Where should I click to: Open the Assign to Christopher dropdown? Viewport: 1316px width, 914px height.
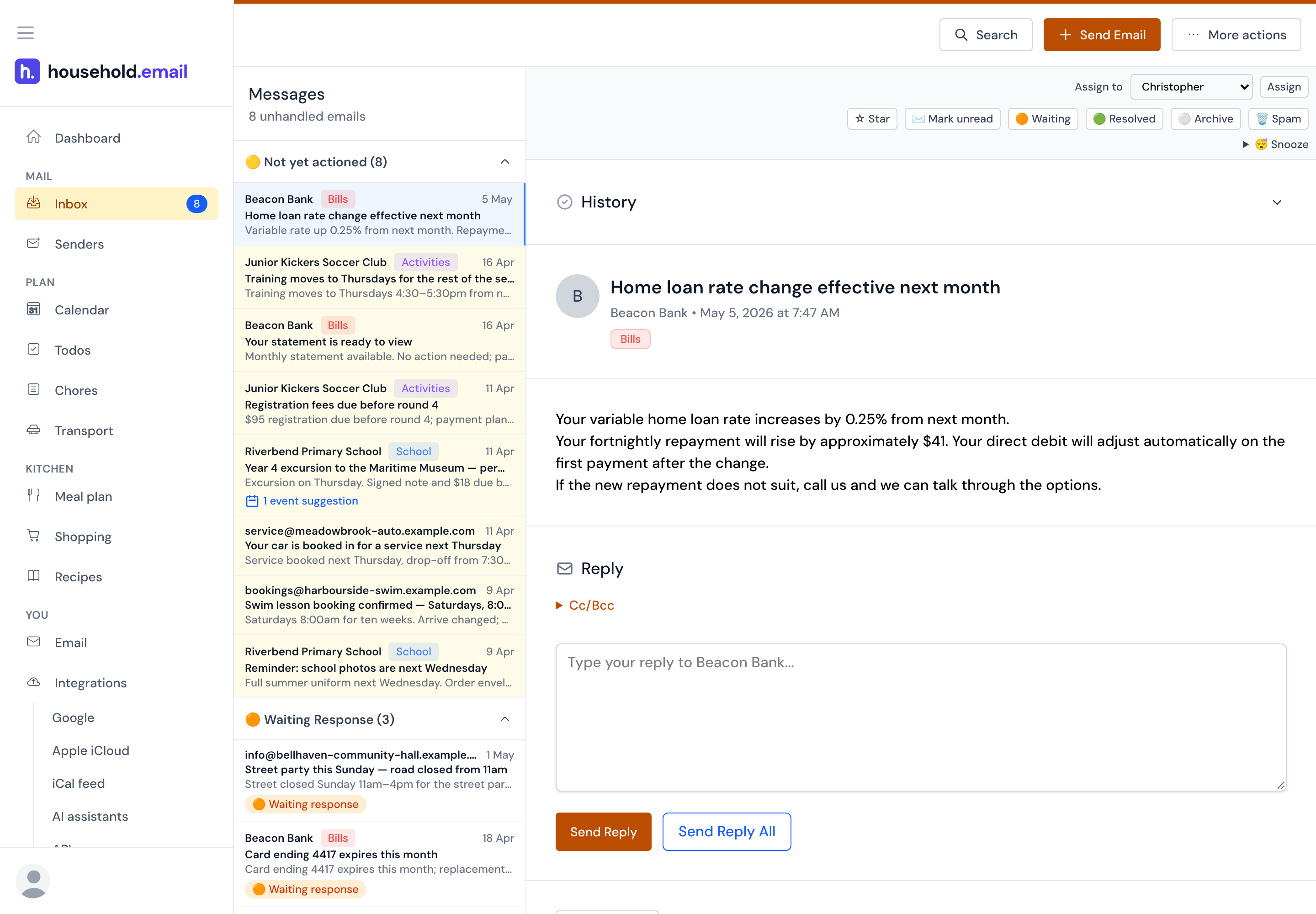coord(1191,86)
